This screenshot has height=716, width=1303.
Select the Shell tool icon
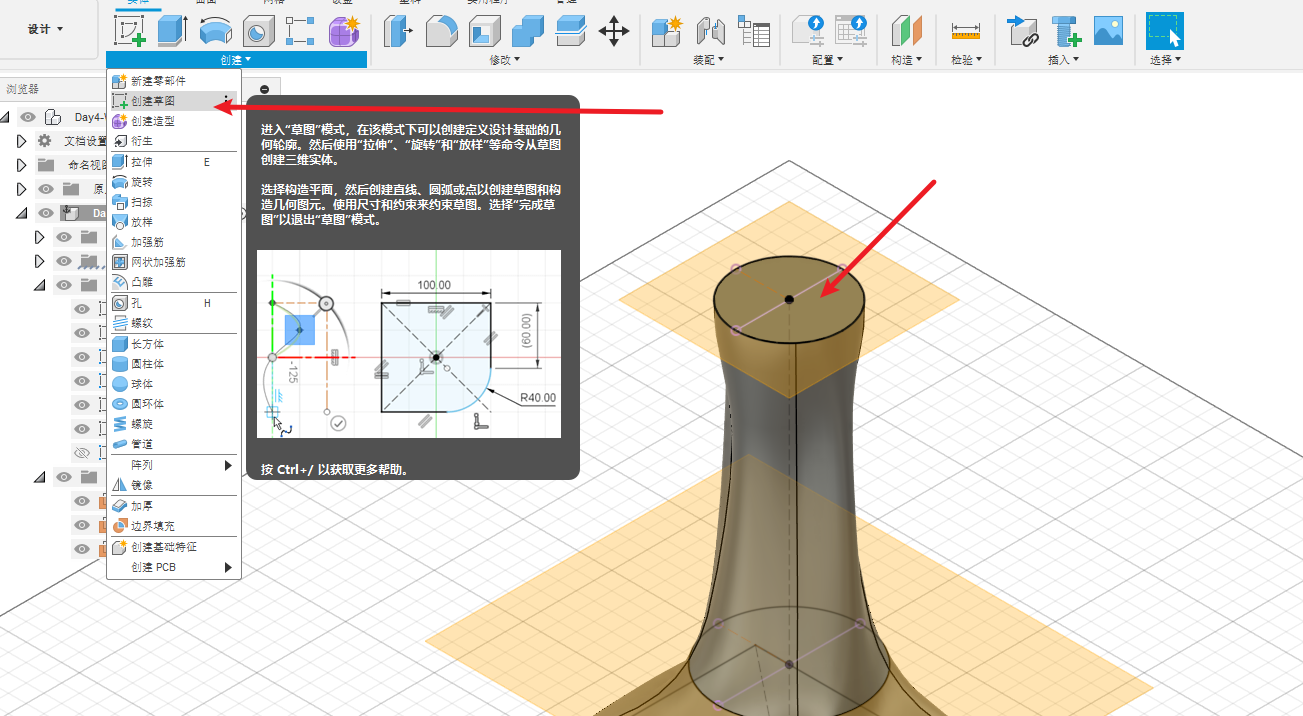tap(484, 31)
